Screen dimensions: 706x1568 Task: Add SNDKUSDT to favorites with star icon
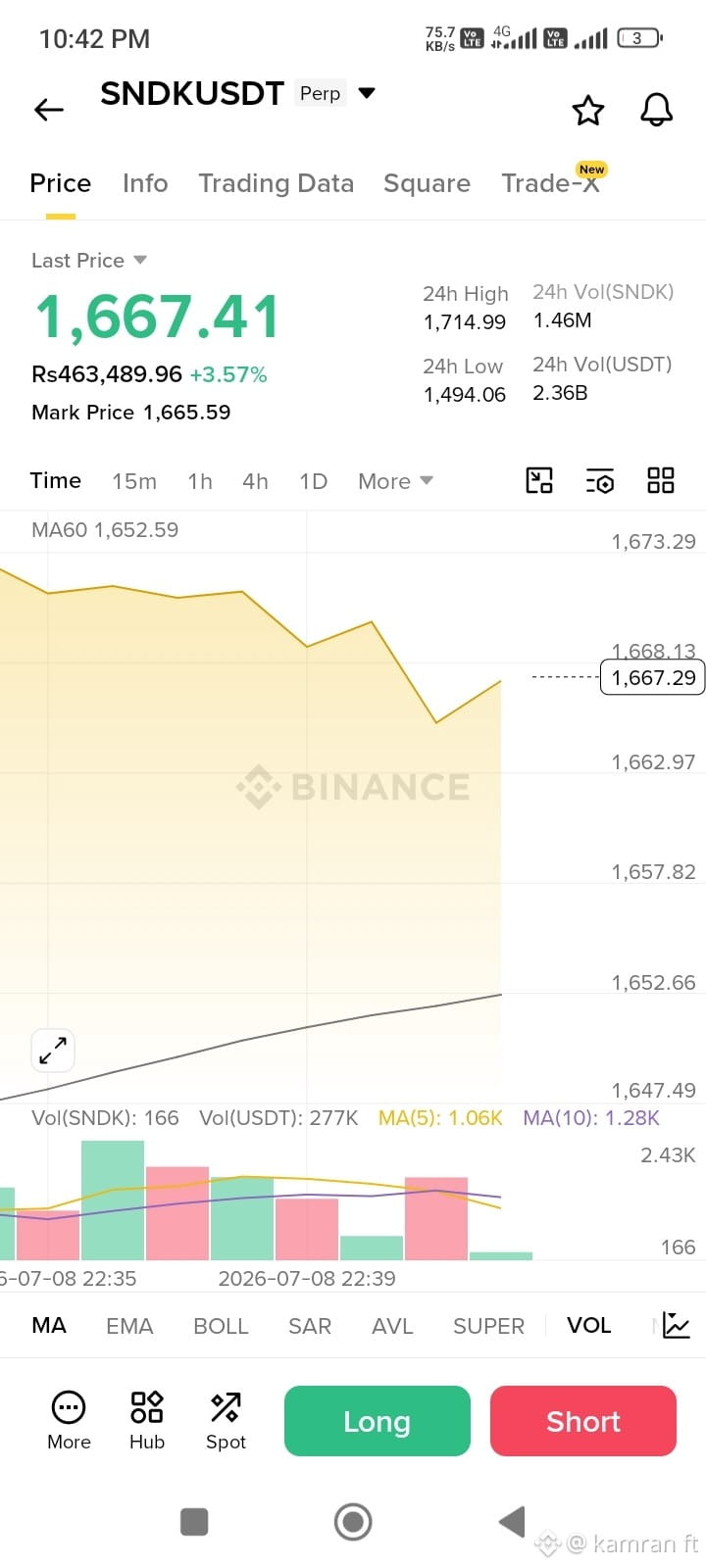(x=588, y=110)
